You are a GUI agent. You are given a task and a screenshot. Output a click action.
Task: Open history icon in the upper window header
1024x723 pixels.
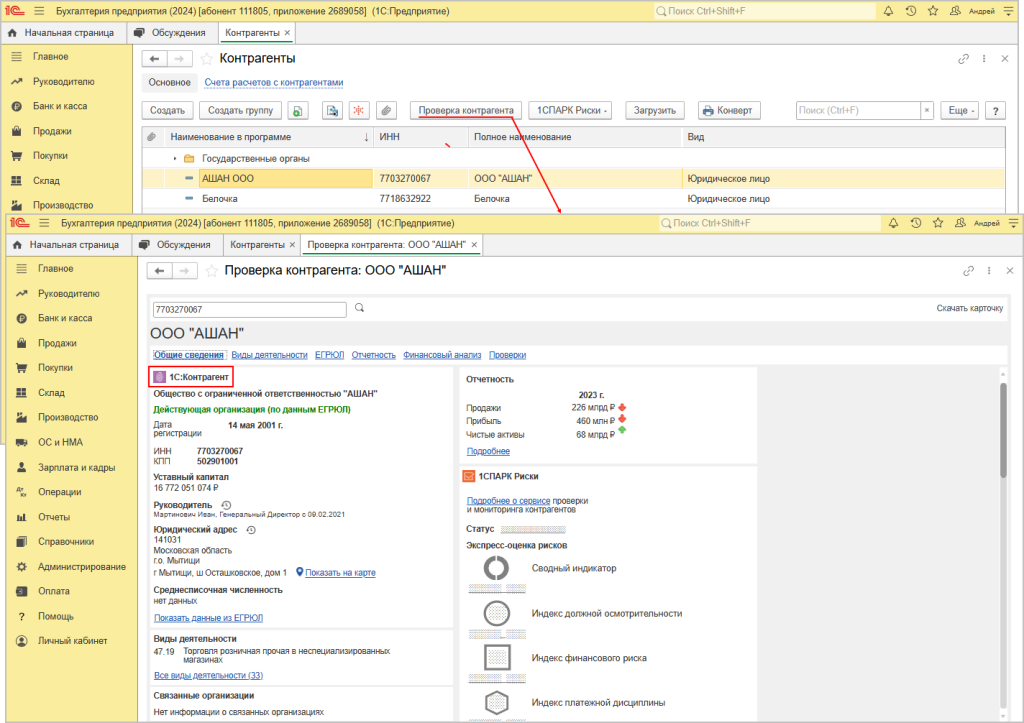pyautogui.click(x=910, y=11)
